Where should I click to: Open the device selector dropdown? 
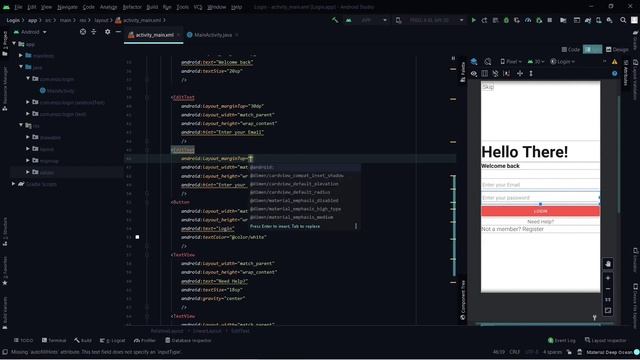pos(429,20)
